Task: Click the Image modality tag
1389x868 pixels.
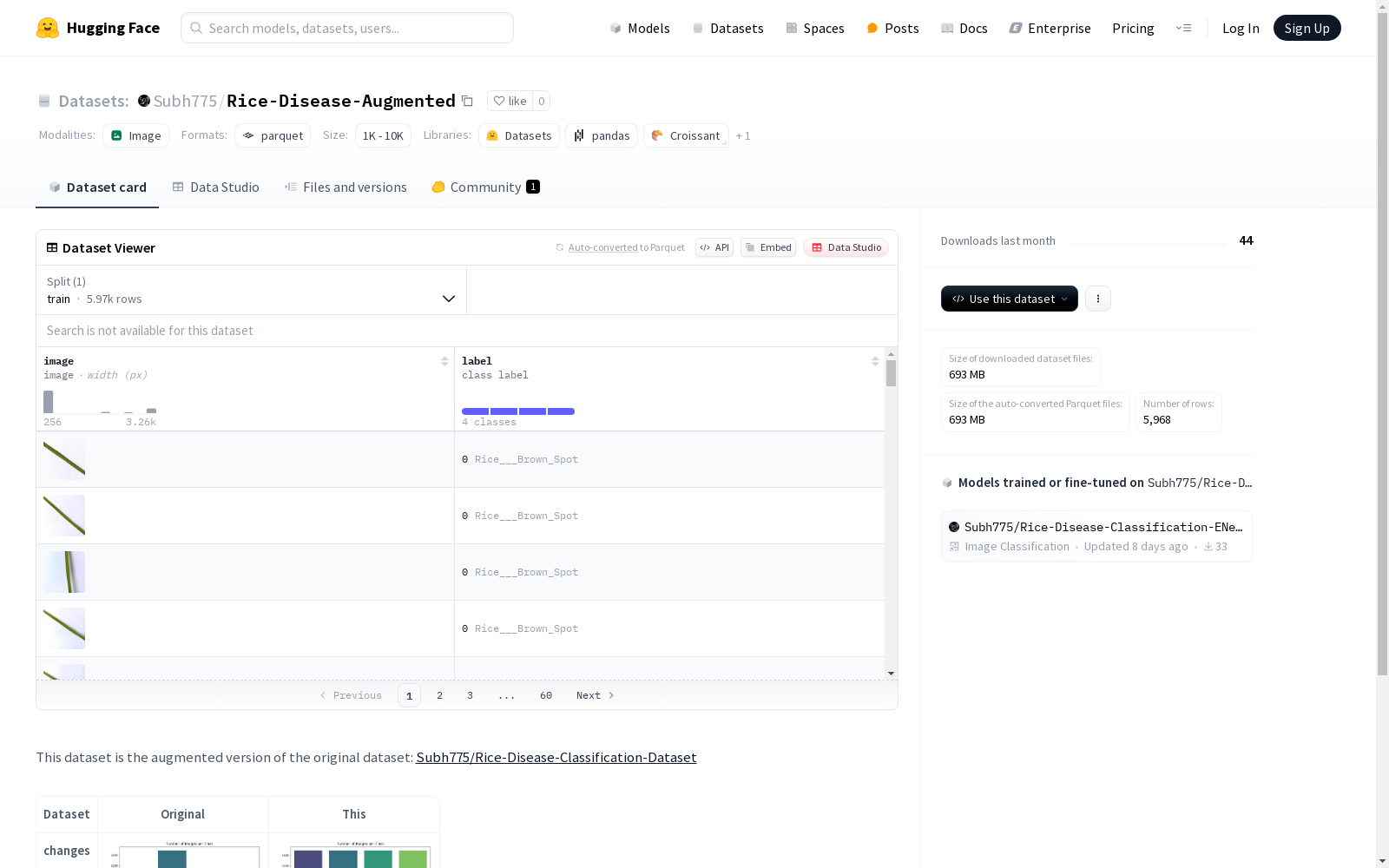Action: (135, 135)
